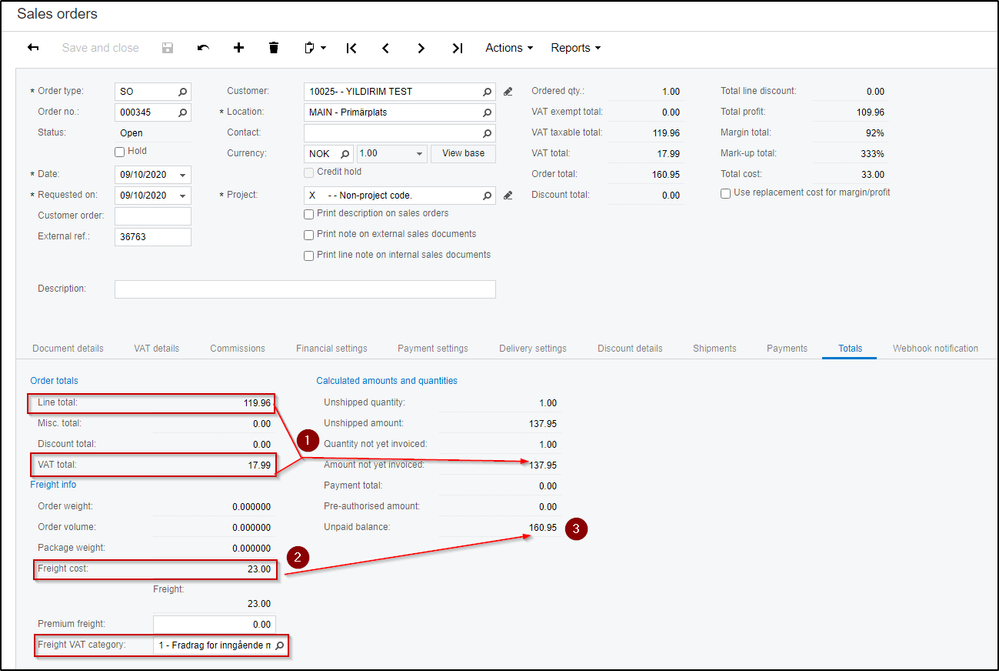
Task: Click the Description input field
Action: coord(305,289)
